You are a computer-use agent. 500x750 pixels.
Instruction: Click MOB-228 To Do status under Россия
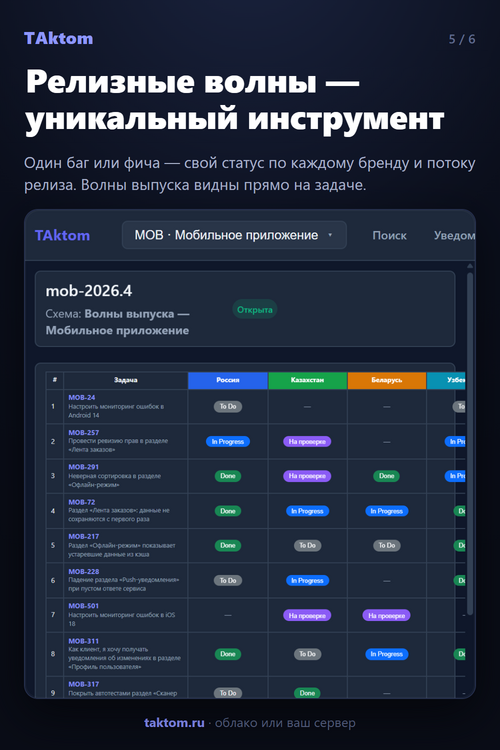coord(228,580)
